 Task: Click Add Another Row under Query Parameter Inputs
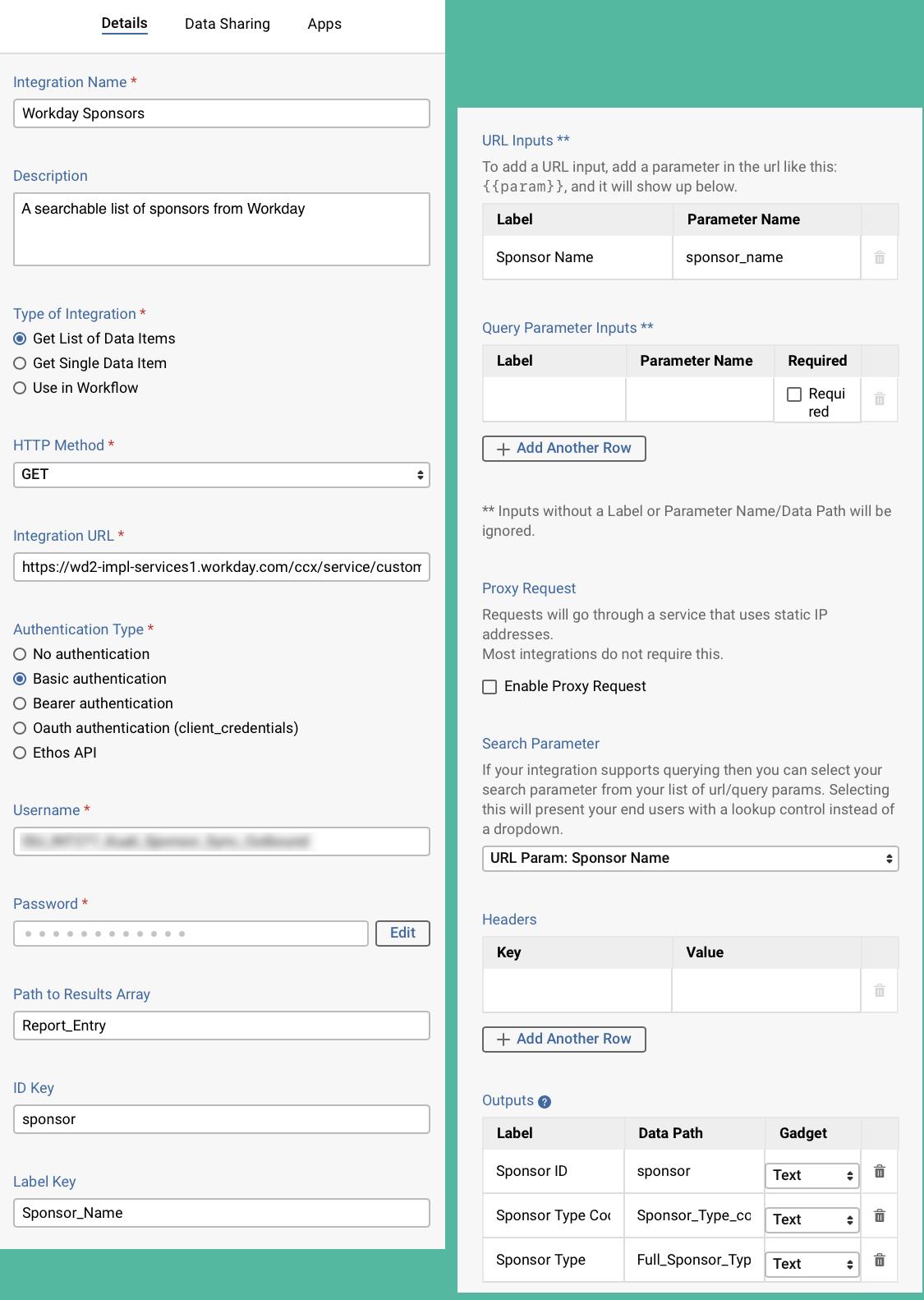tap(564, 449)
